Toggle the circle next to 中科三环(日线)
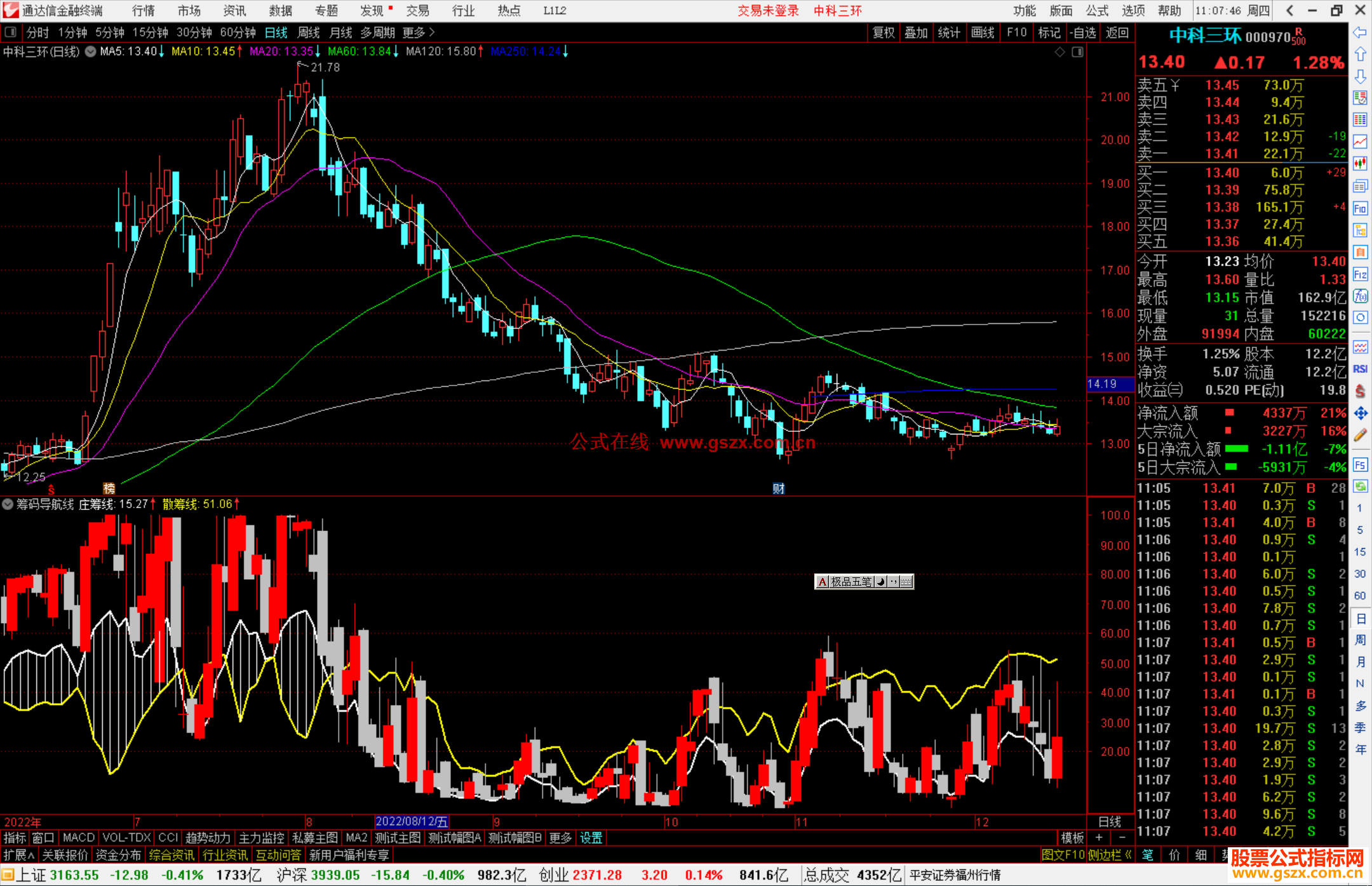The width and height of the screenshot is (1372, 886). point(91,51)
